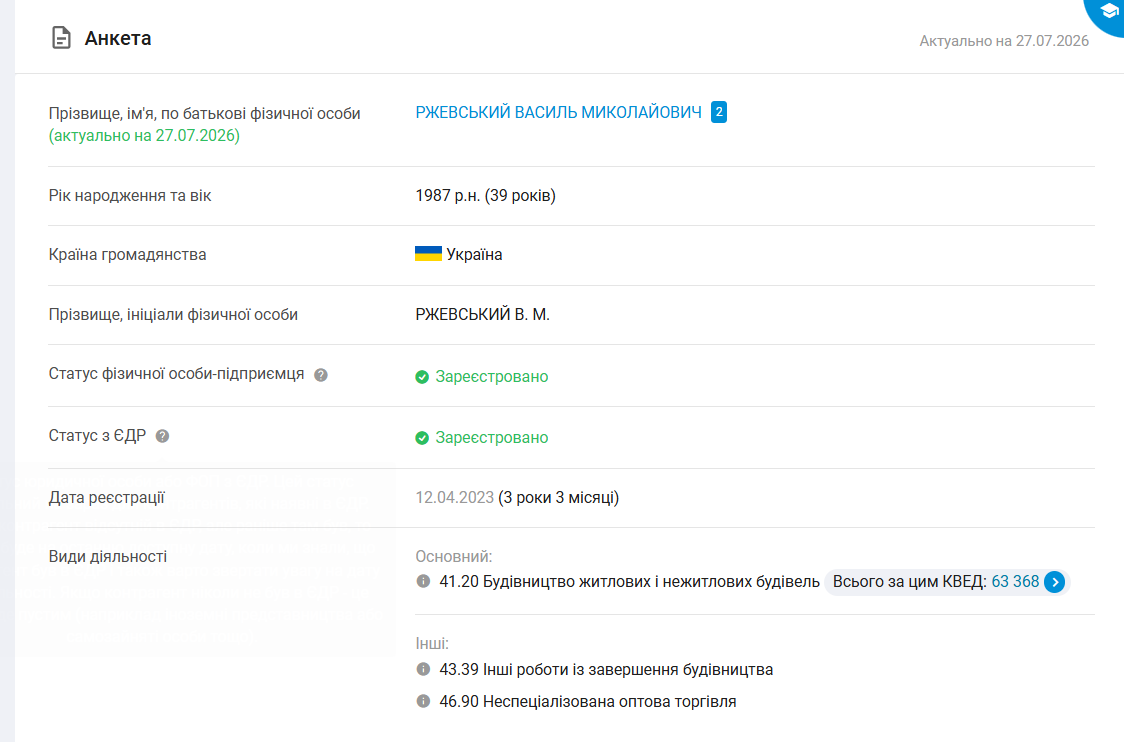Screen dimensions: 1124x742
Task: Select '(3 роки 3 місяці)' duration text
Action: (x=558, y=498)
